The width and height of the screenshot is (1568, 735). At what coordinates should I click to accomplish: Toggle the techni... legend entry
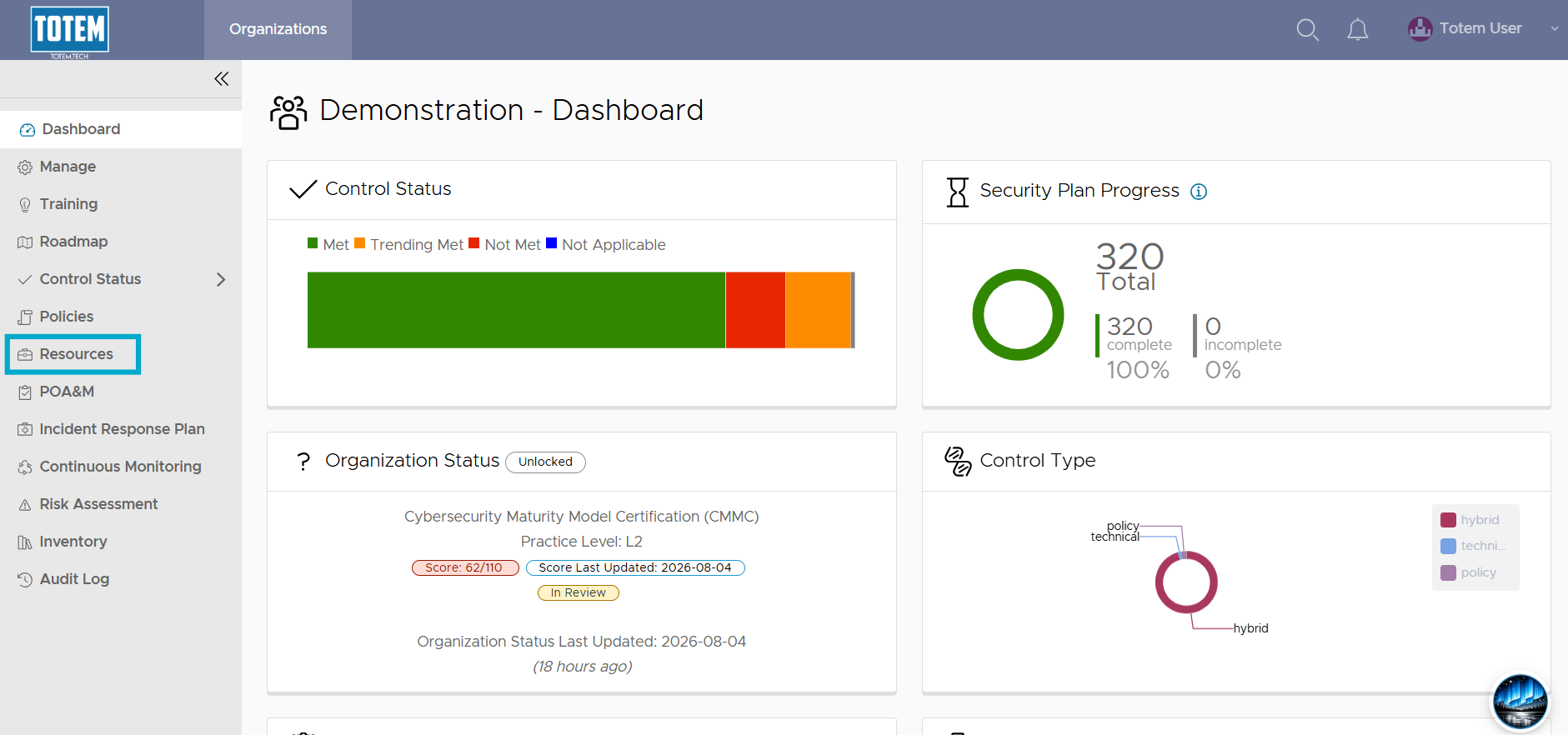coord(1473,546)
